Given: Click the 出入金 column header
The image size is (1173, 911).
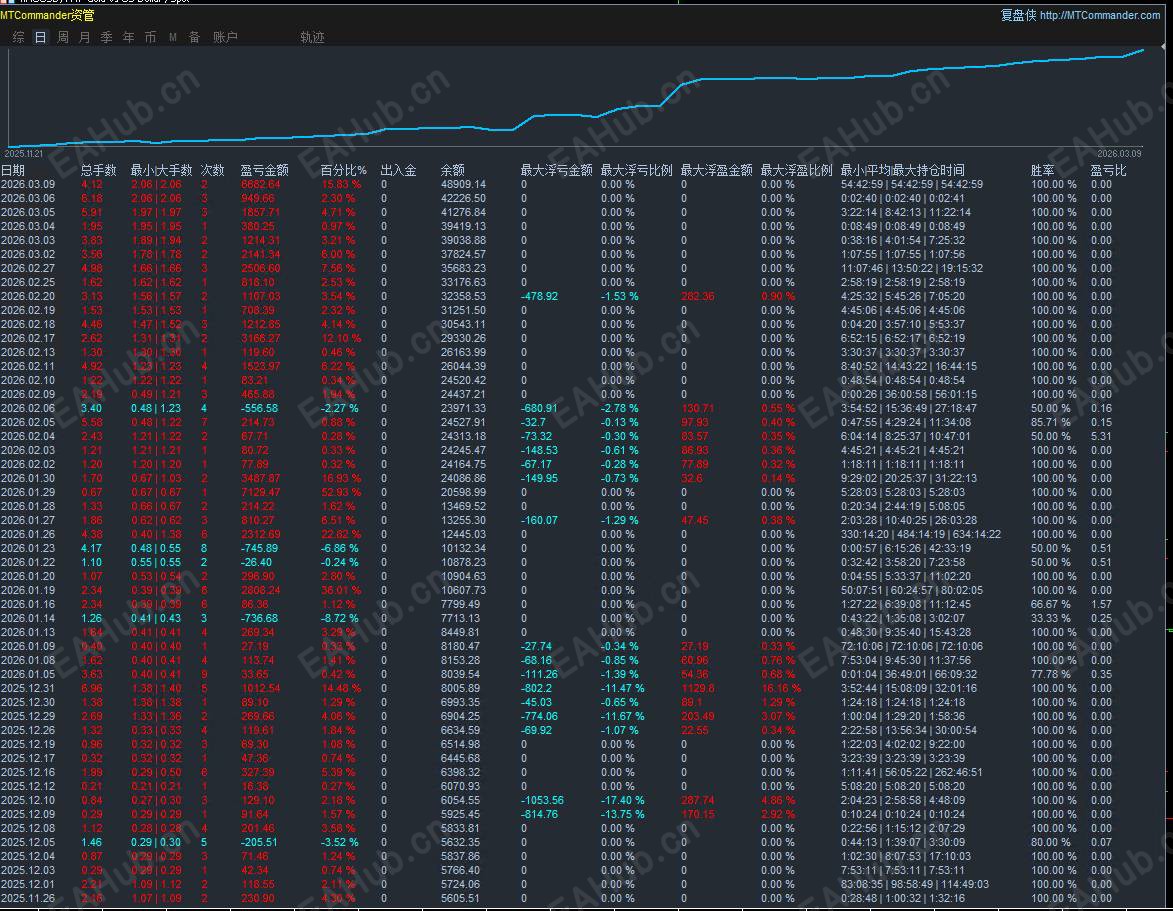Looking at the screenshot, I should pyautogui.click(x=398, y=171).
